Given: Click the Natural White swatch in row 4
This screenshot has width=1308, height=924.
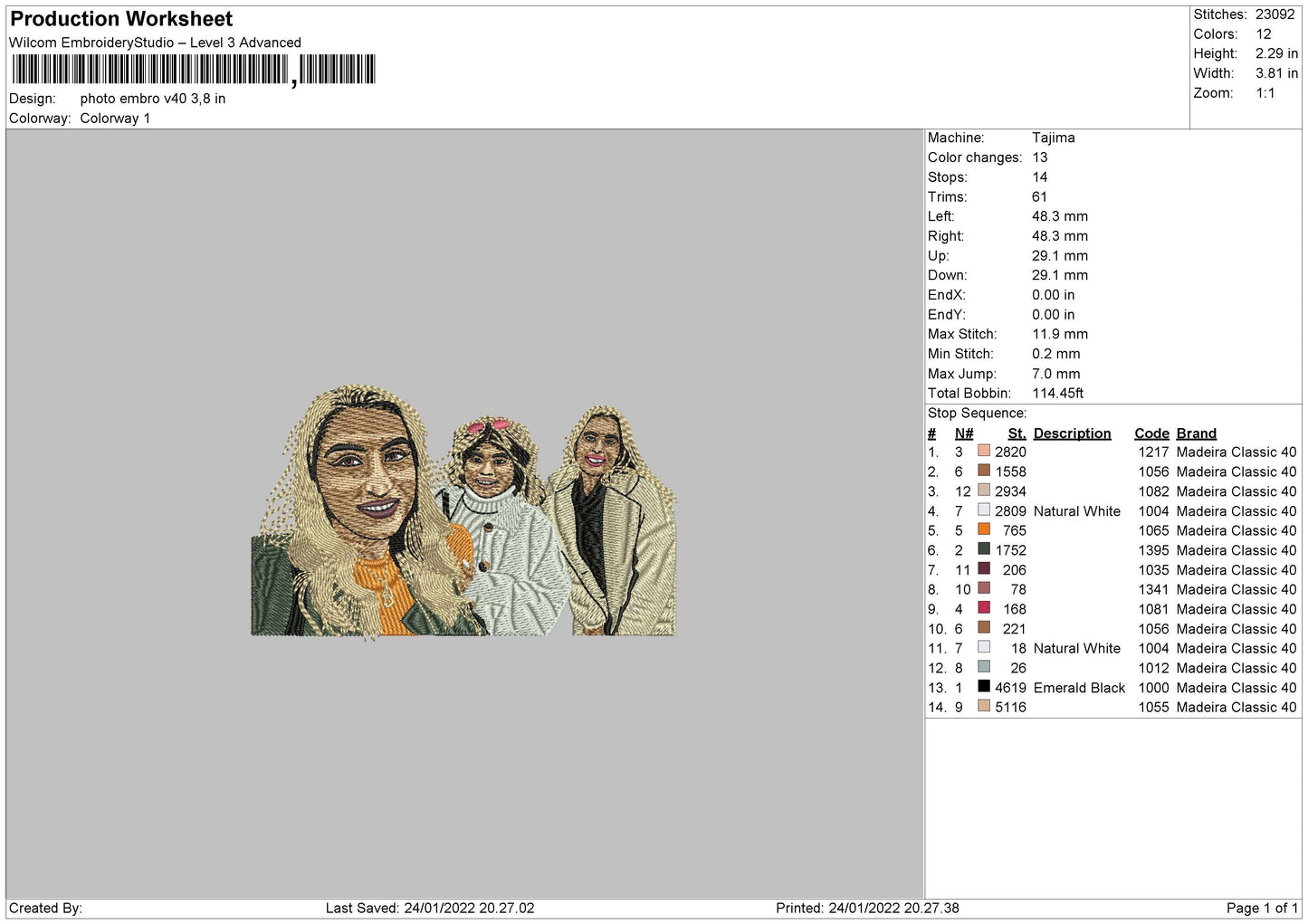Looking at the screenshot, I should pos(984,510).
